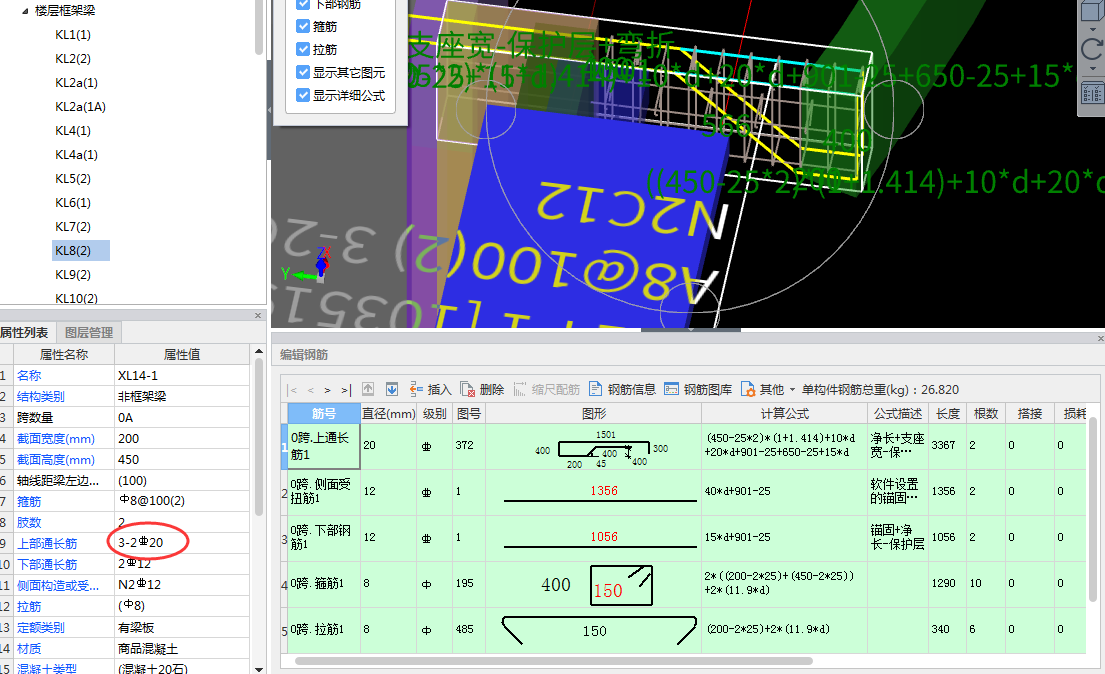Select KL2a(1A) in beam list

[80, 106]
